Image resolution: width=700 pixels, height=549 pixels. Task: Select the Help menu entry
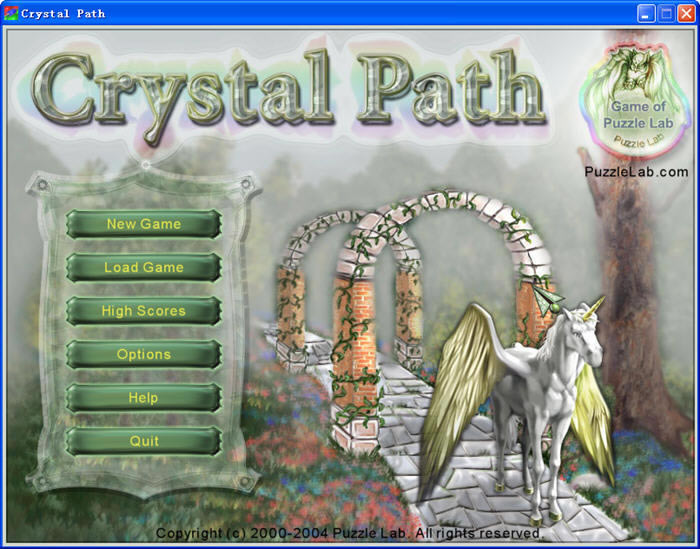click(143, 398)
